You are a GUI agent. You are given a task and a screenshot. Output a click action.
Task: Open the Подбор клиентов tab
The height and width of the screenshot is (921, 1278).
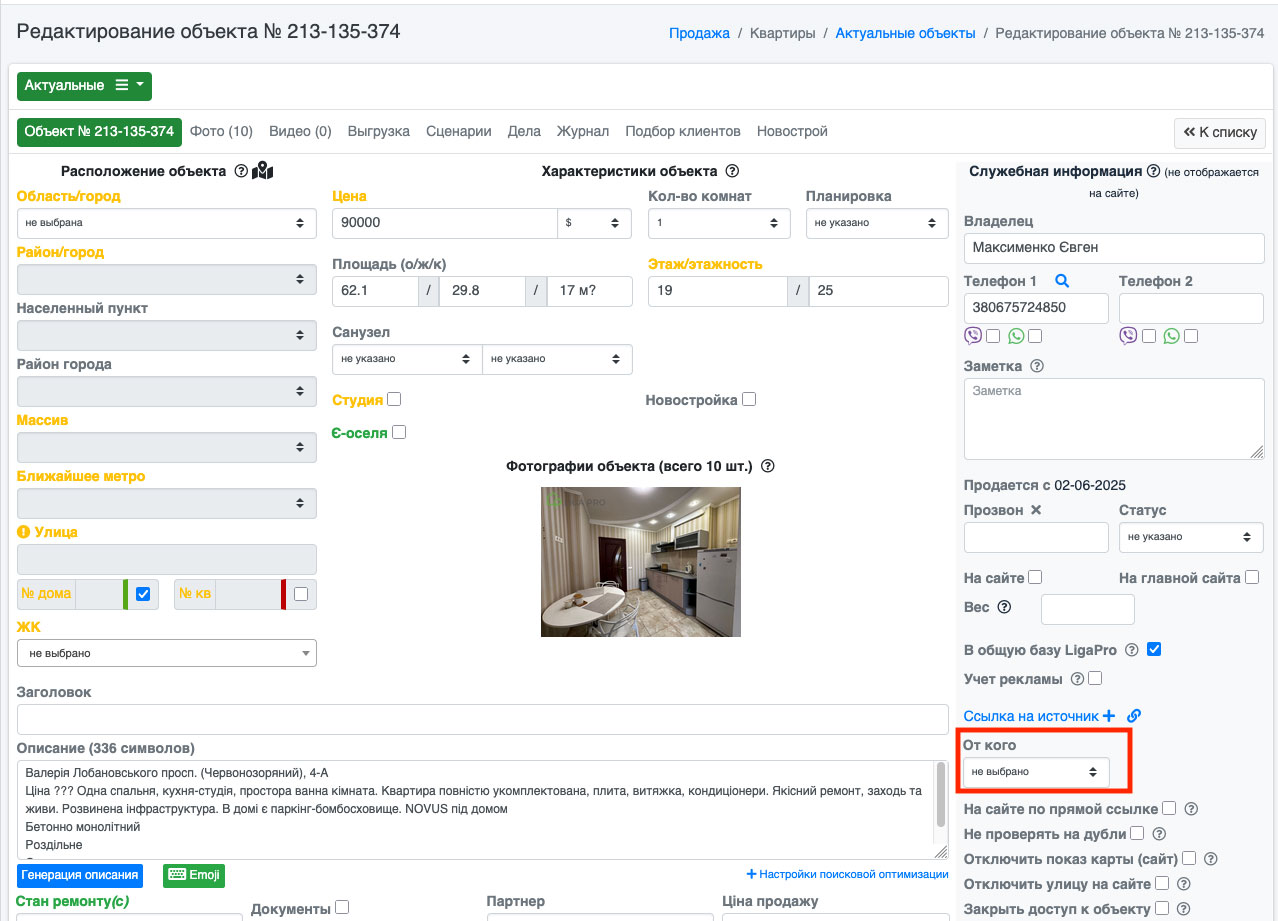[x=682, y=131]
